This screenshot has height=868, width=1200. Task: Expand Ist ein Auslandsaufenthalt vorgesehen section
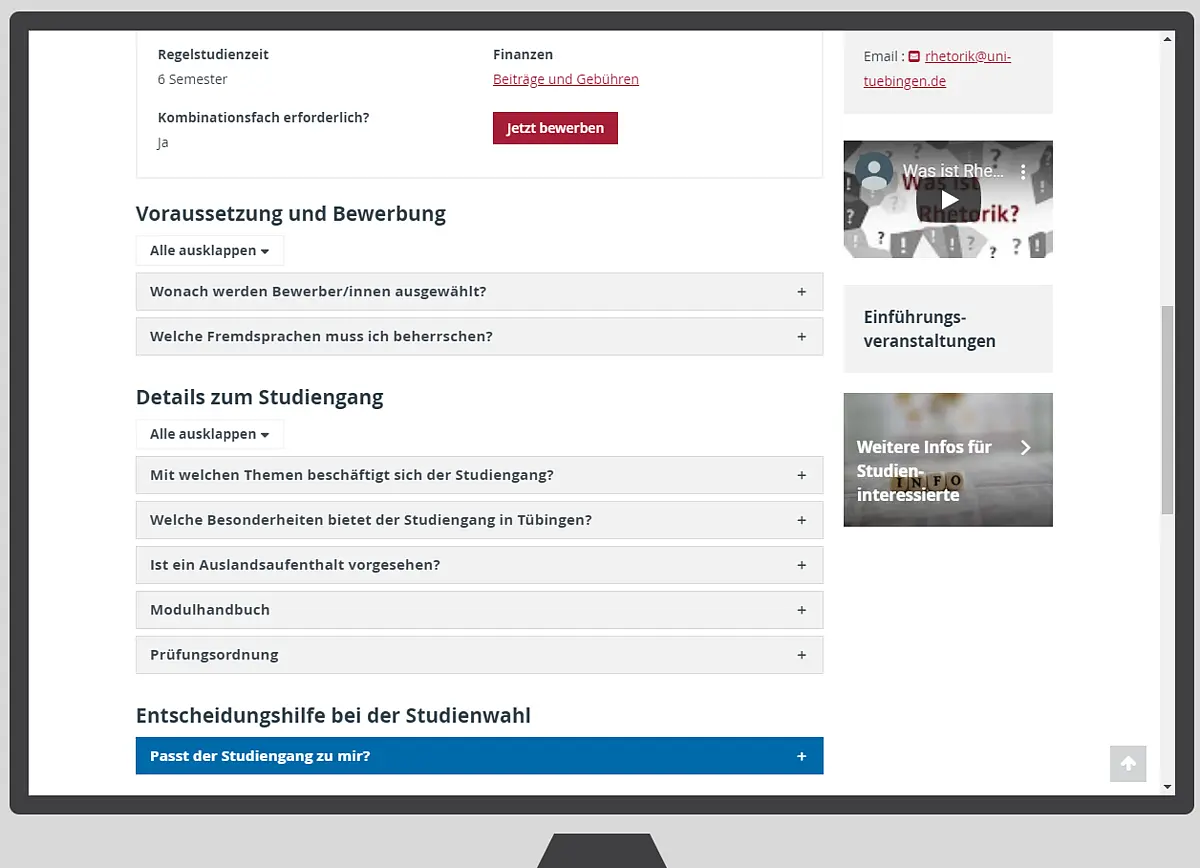click(479, 565)
